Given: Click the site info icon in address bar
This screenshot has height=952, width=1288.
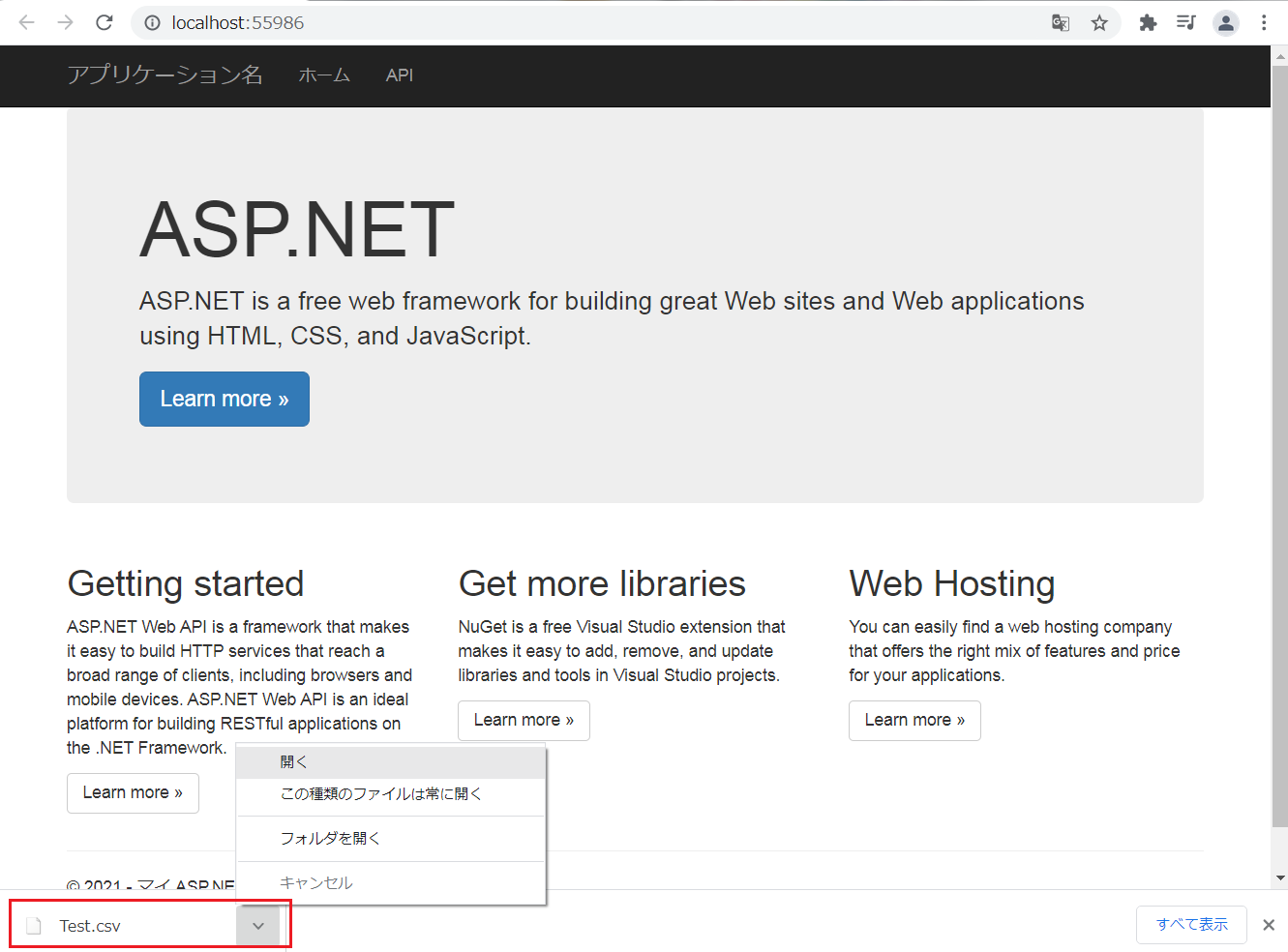Looking at the screenshot, I should [x=152, y=22].
